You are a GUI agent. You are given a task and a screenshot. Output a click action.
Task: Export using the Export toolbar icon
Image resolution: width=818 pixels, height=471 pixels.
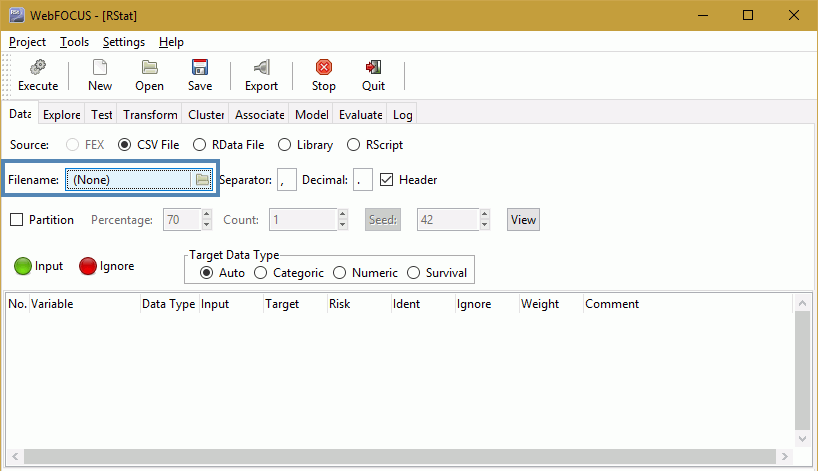pos(261,76)
